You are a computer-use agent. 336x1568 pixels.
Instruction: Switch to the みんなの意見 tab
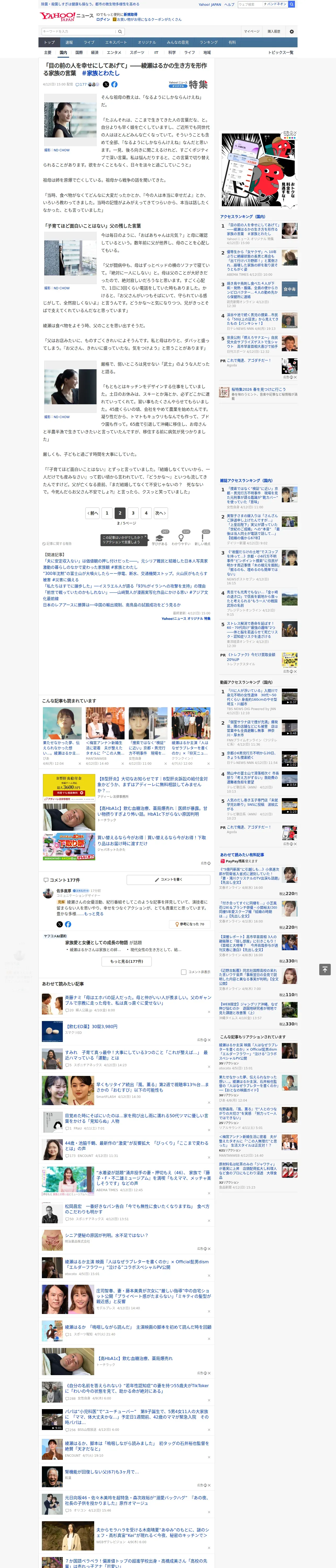pos(177,43)
